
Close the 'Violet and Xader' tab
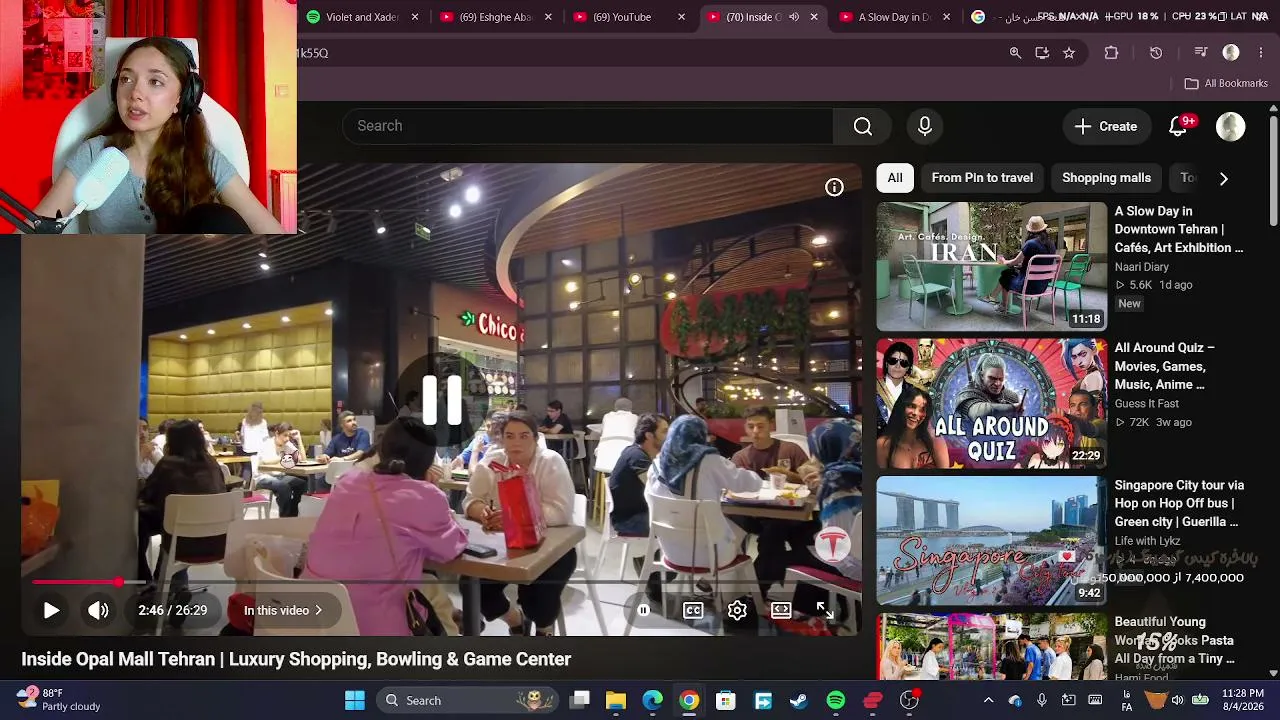click(415, 17)
